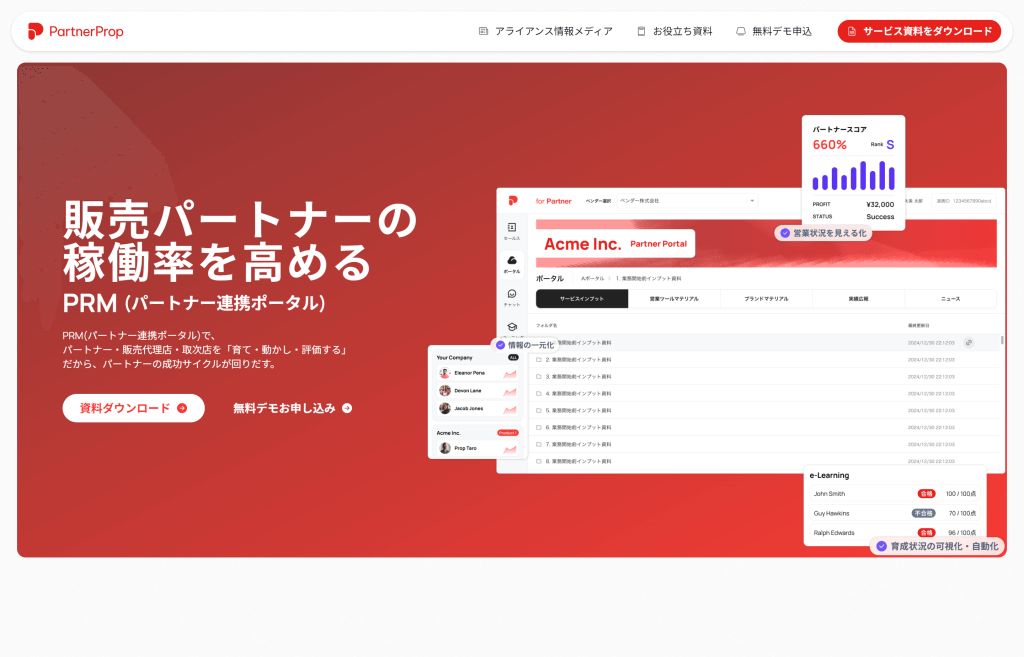Enable the ALL filter in the Your Company widget
This screenshot has height=657, width=1024.
pos(514,357)
